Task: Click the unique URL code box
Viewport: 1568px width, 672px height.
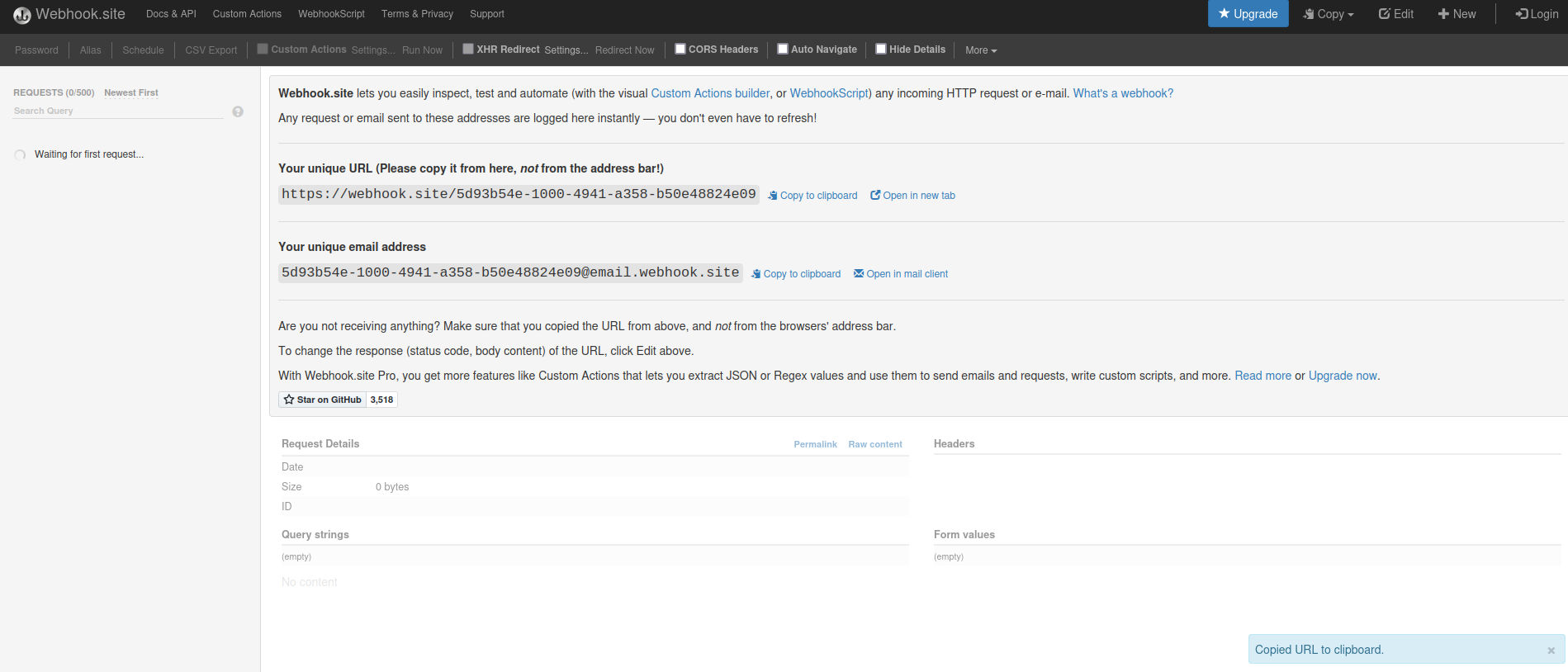Action: coord(519,194)
